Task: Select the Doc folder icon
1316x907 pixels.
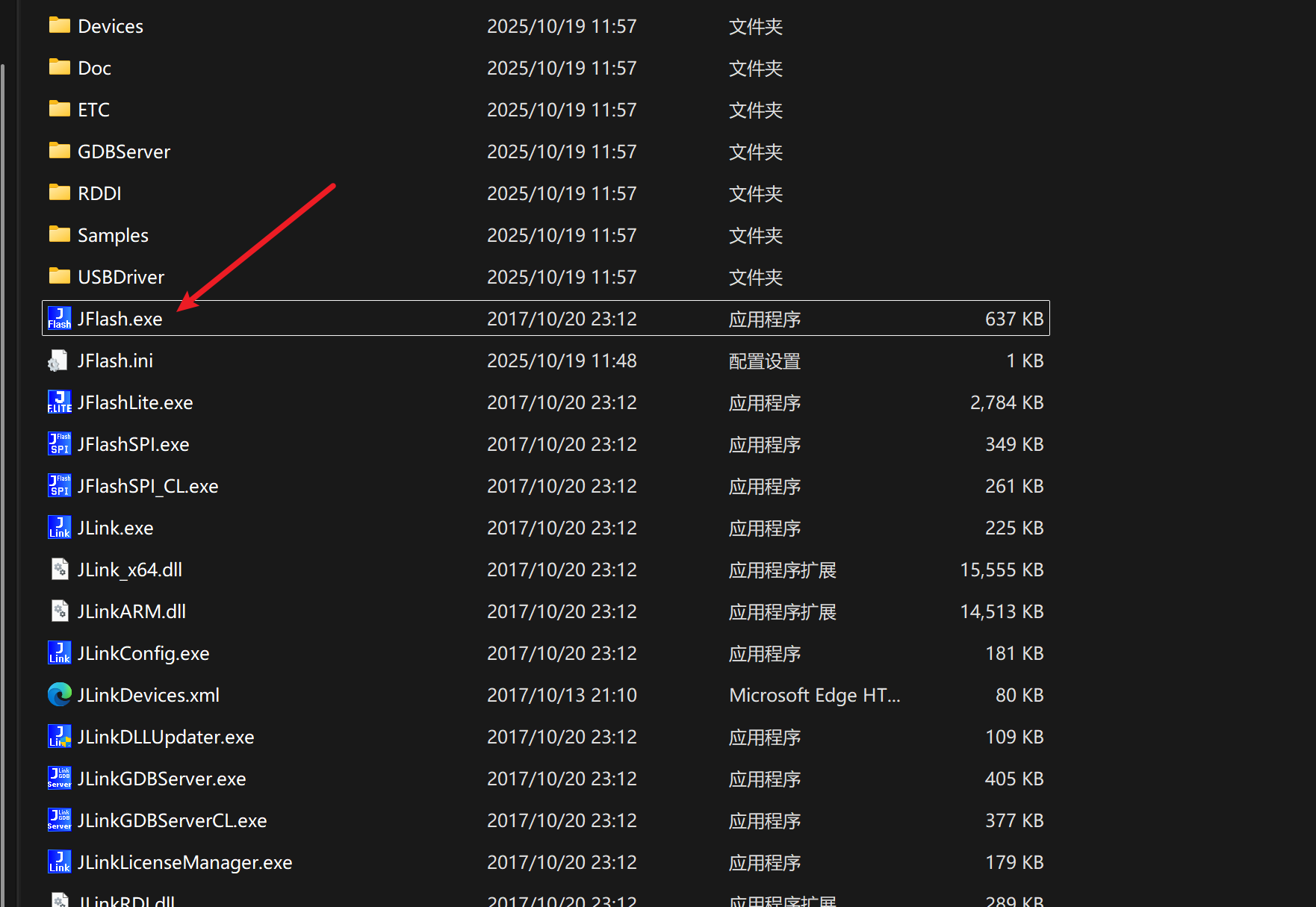Action: [60, 67]
